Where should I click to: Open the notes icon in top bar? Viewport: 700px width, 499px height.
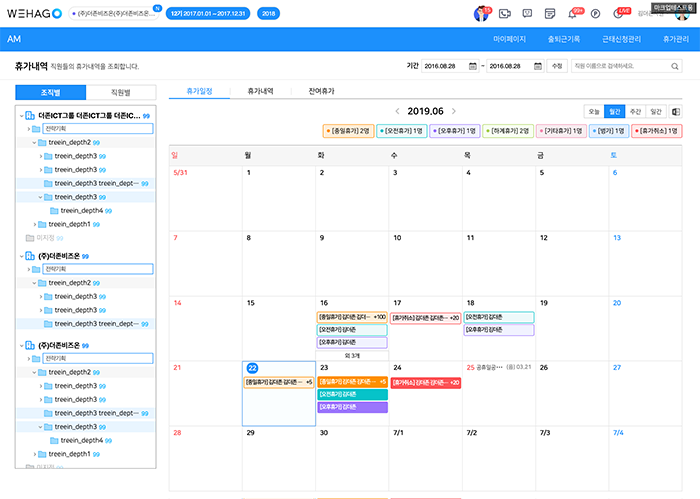point(550,13)
